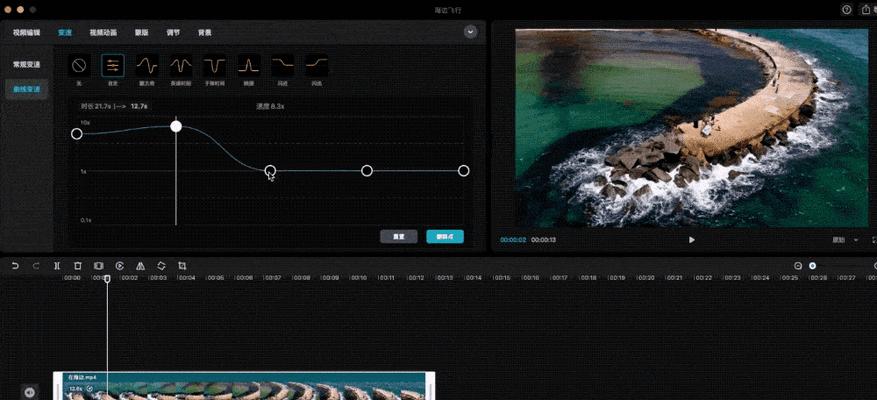Click the freeze frame icon in toolbar

pos(98,266)
